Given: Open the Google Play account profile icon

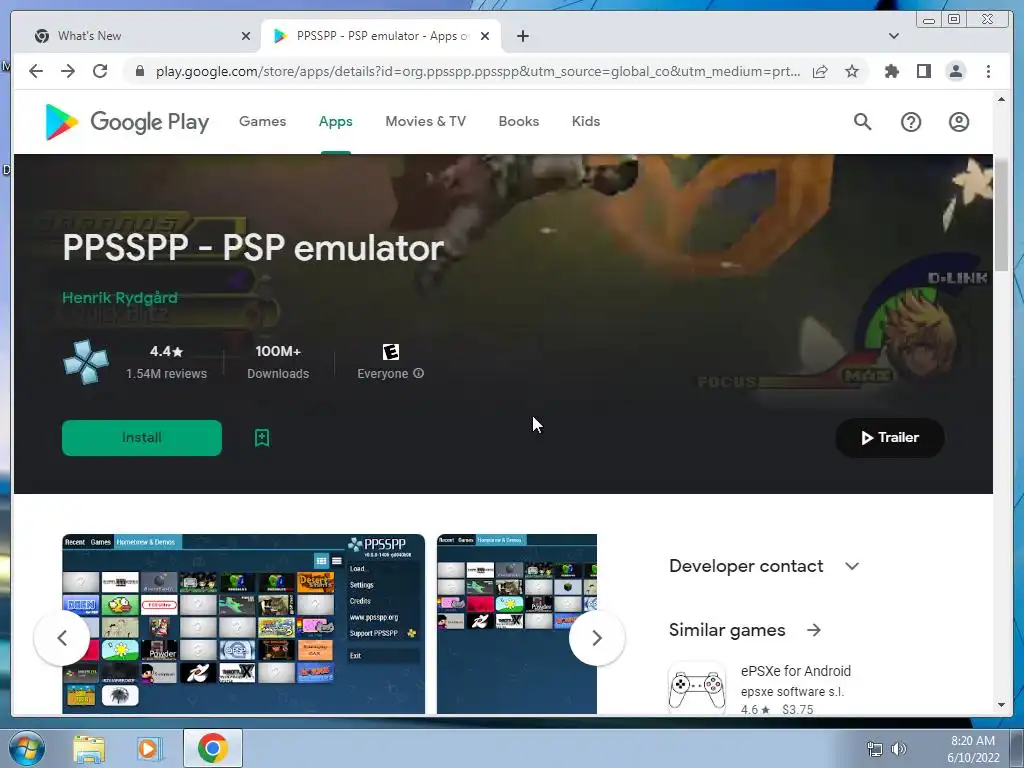Looking at the screenshot, I should [x=958, y=121].
